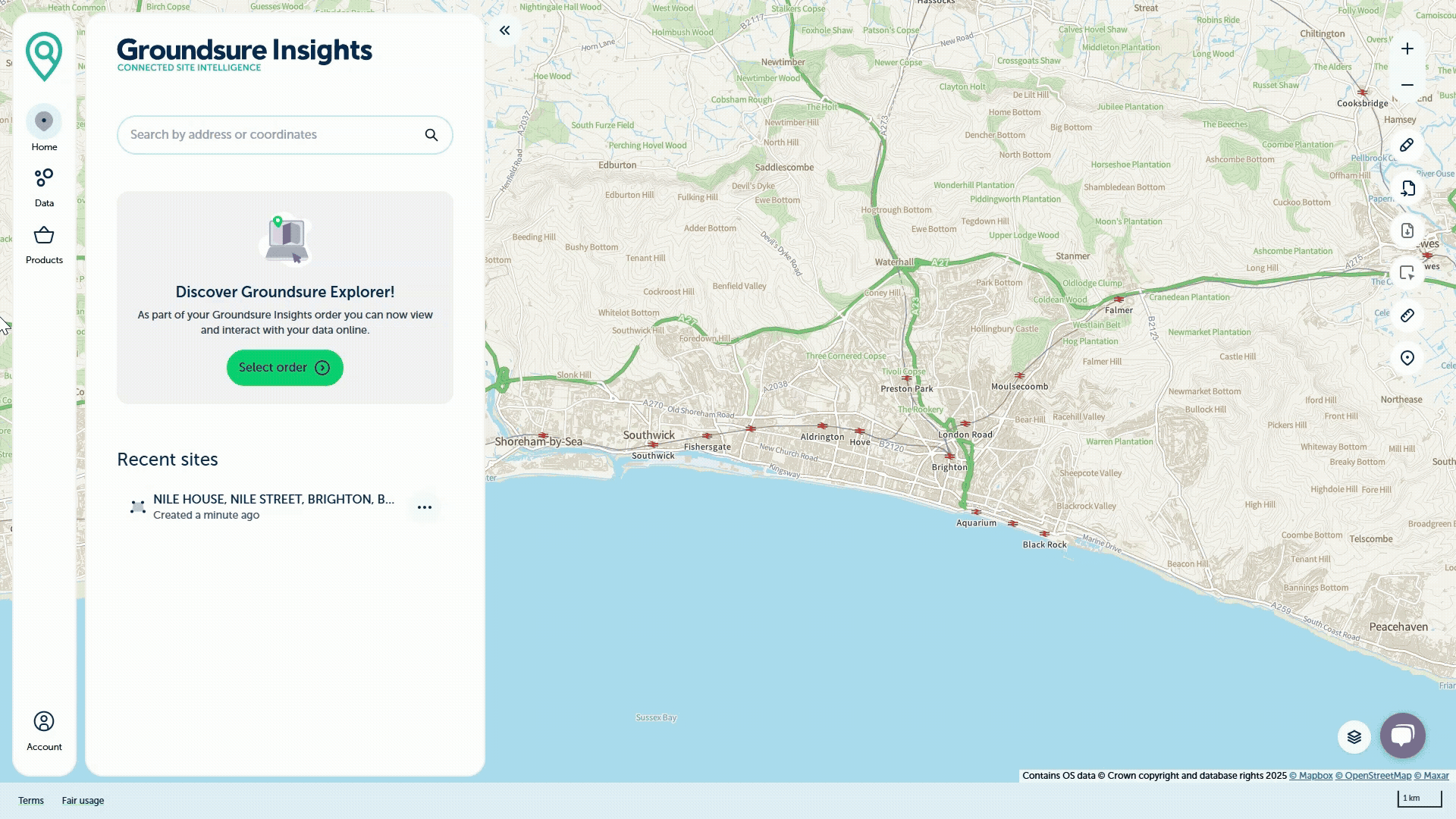The image size is (1456, 819).
Task: Click the 'Recent sites' heading
Action: [168, 460]
